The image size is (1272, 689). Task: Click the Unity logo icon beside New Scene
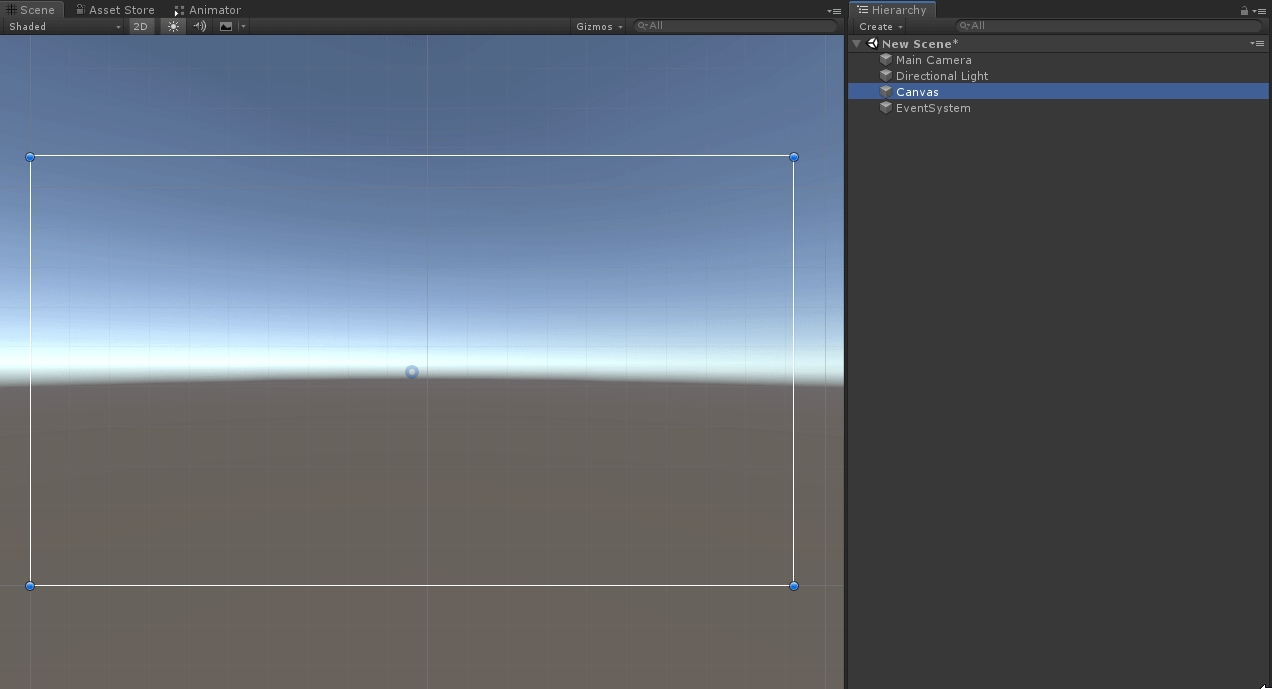tap(873, 44)
